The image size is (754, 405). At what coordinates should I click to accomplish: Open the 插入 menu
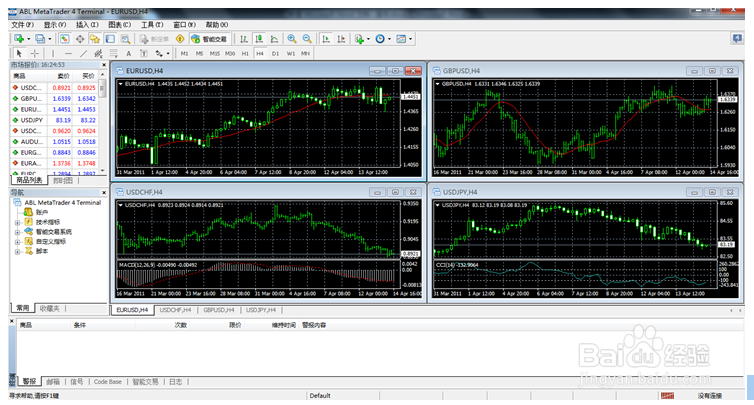point(87,25)
